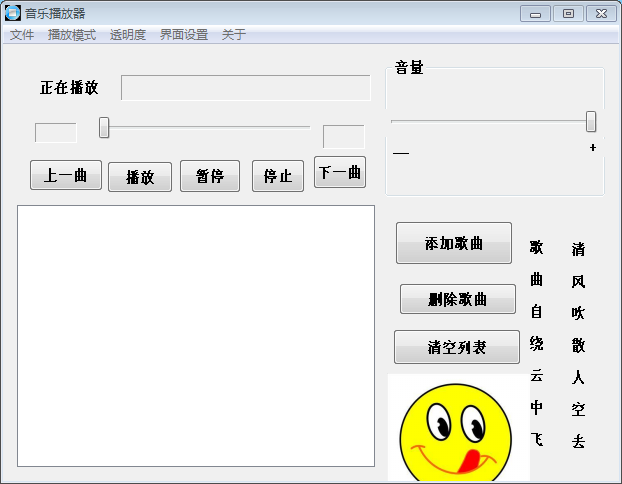Viewport: 622px width, 484px height.
Task: Open the 界面设置 menu
Action: point(184,35)
